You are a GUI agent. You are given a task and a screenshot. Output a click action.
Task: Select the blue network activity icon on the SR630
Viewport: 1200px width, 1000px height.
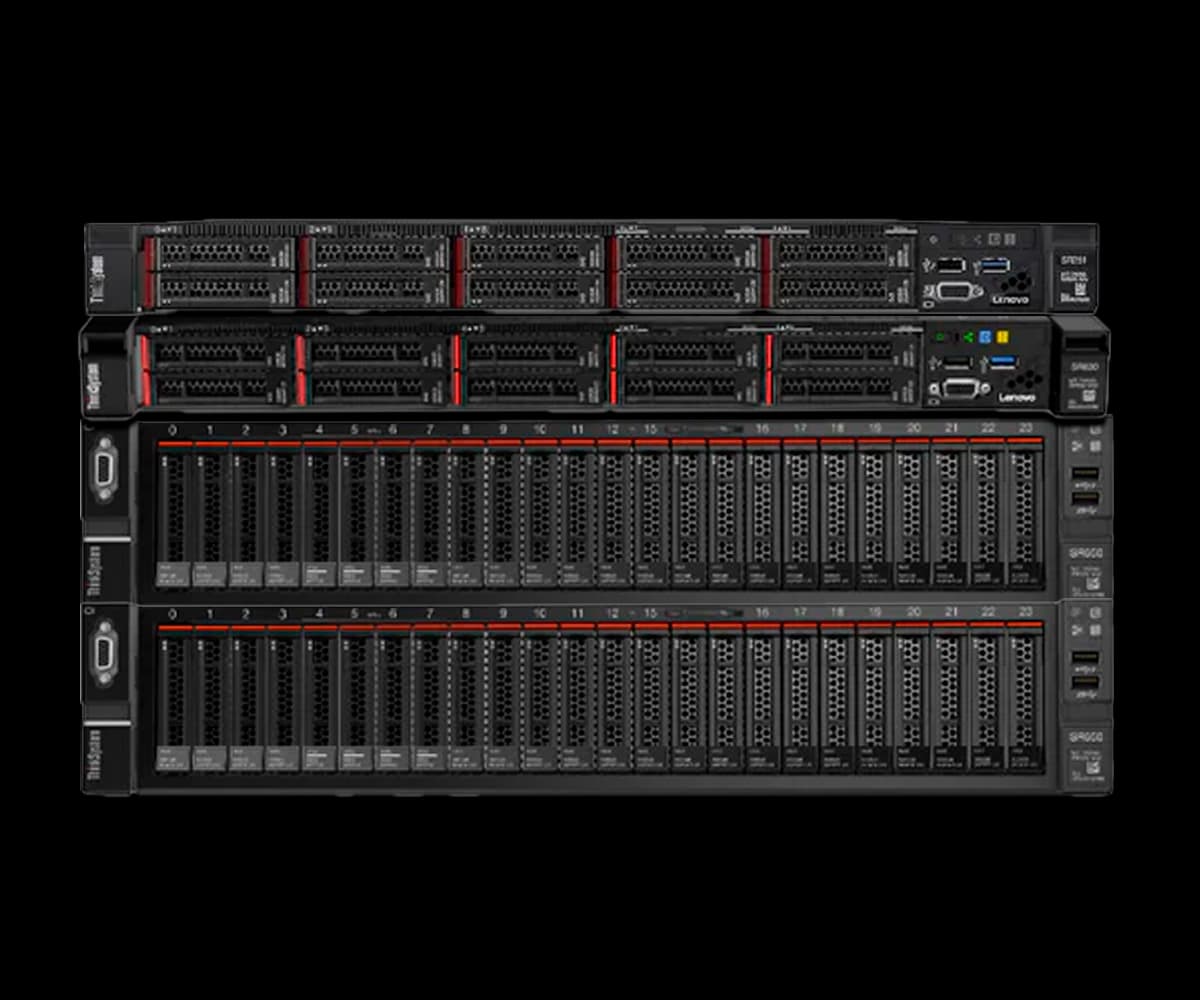(987, 338)
